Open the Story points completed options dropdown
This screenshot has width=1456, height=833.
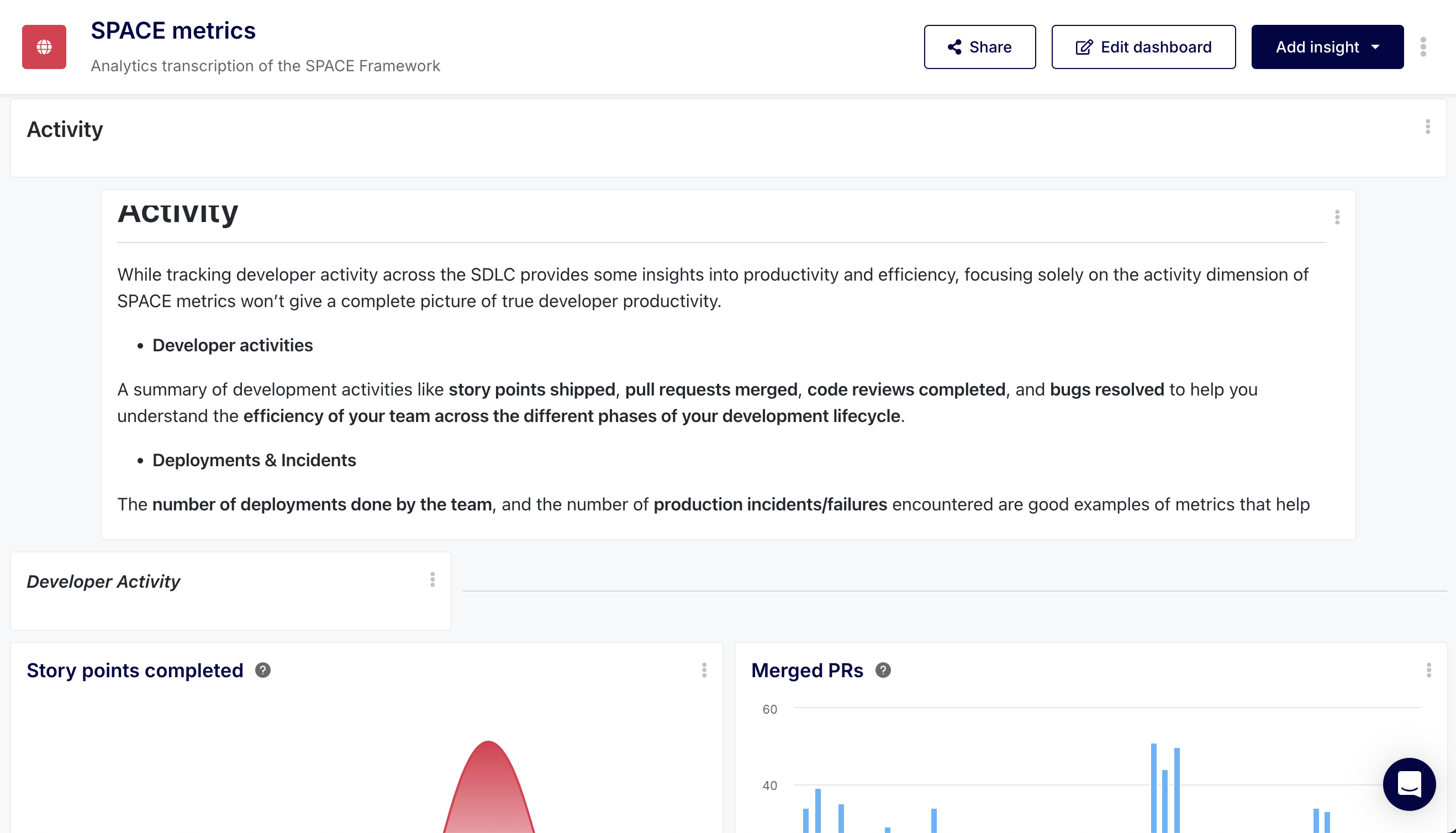click(704, 671)
